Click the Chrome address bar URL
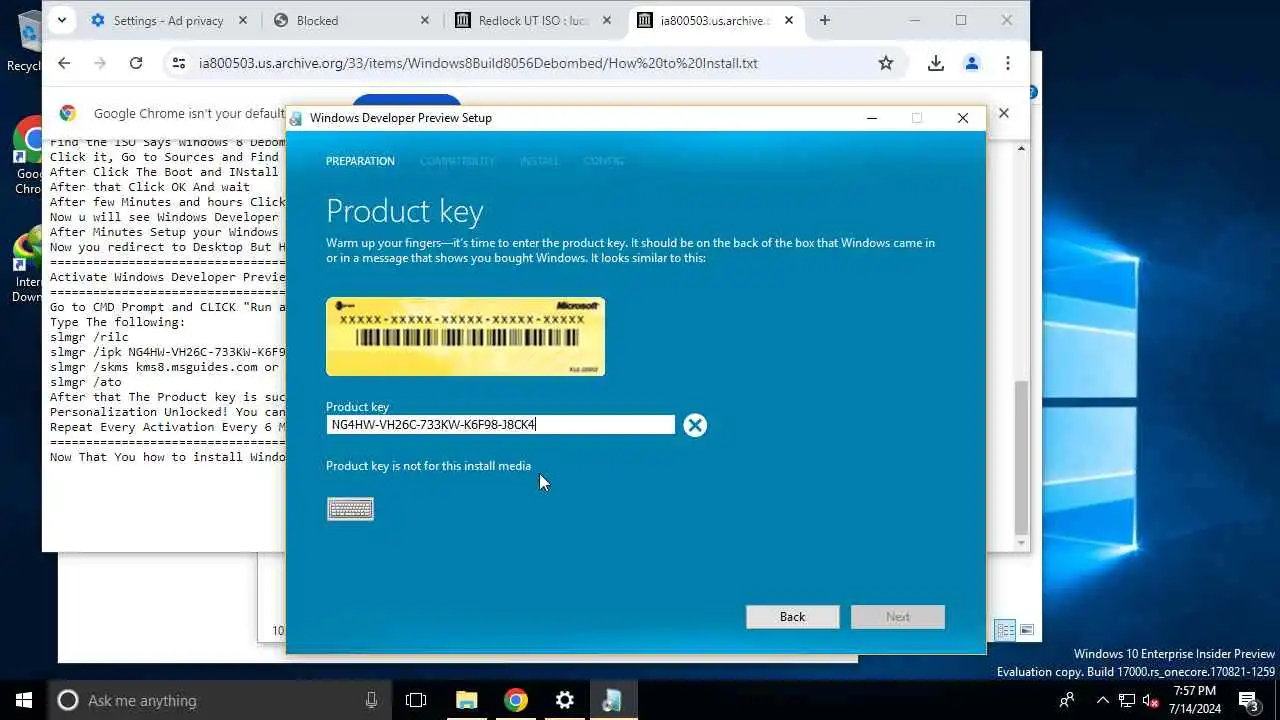The height and width of the screenshot is (720, 1280). click(x=478, y=63)
